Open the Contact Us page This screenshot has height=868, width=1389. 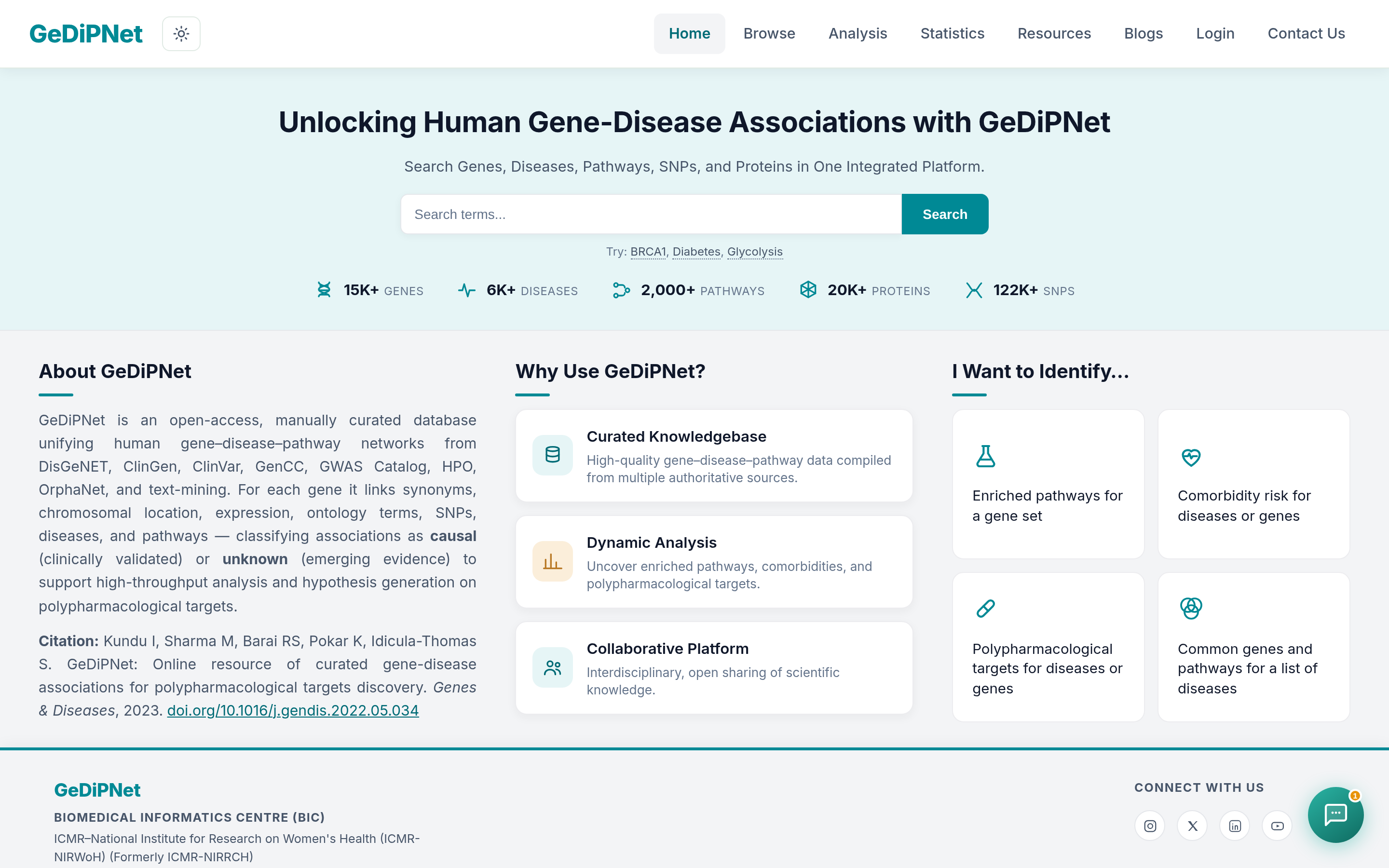pos(1306,33)
